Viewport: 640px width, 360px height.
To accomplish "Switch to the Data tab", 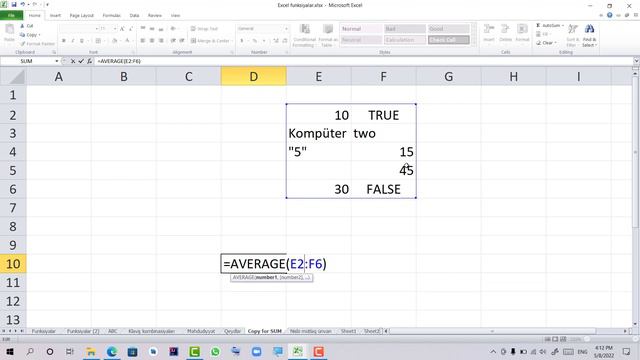I will (134, 16).
